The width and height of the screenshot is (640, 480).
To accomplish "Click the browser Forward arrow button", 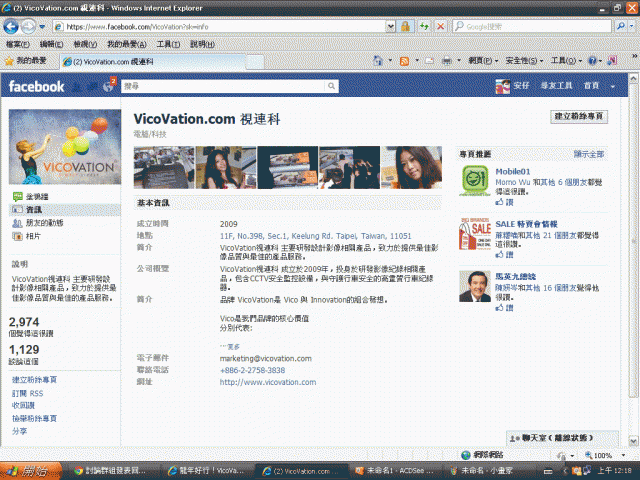I will click(28, 27).
